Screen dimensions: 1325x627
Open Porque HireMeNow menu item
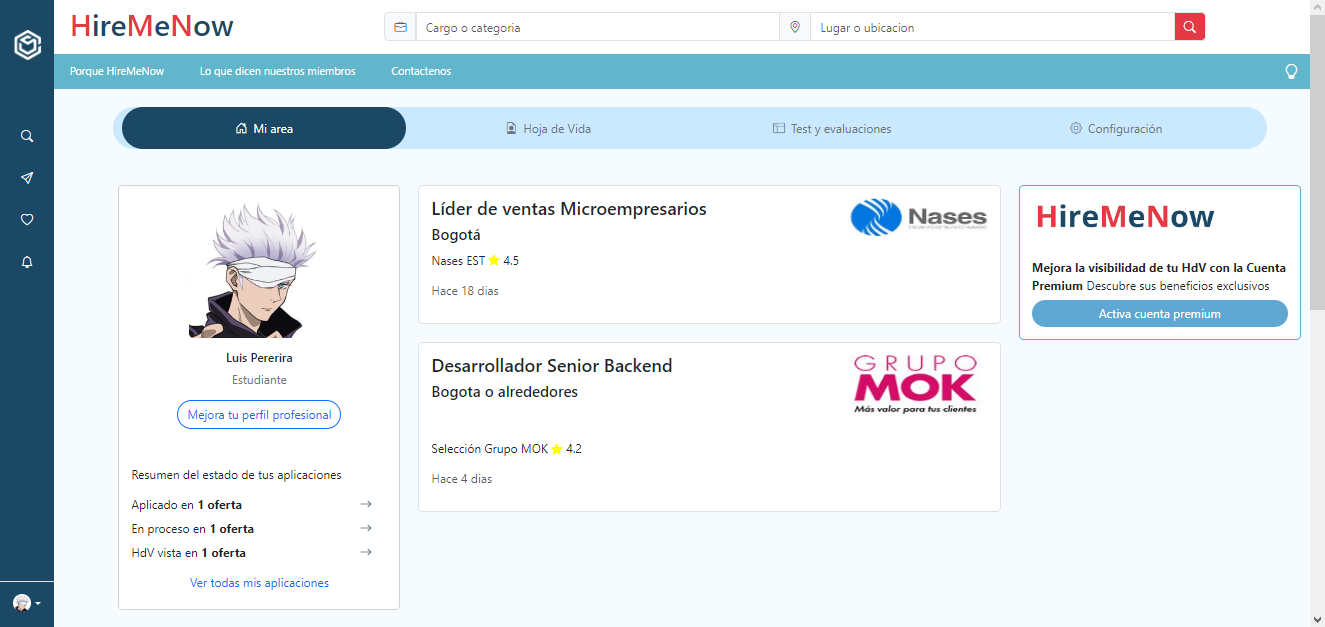117,71
